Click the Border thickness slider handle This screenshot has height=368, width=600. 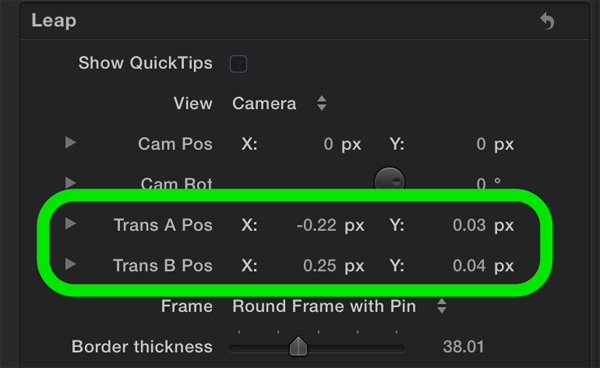(x=298, y=346)
